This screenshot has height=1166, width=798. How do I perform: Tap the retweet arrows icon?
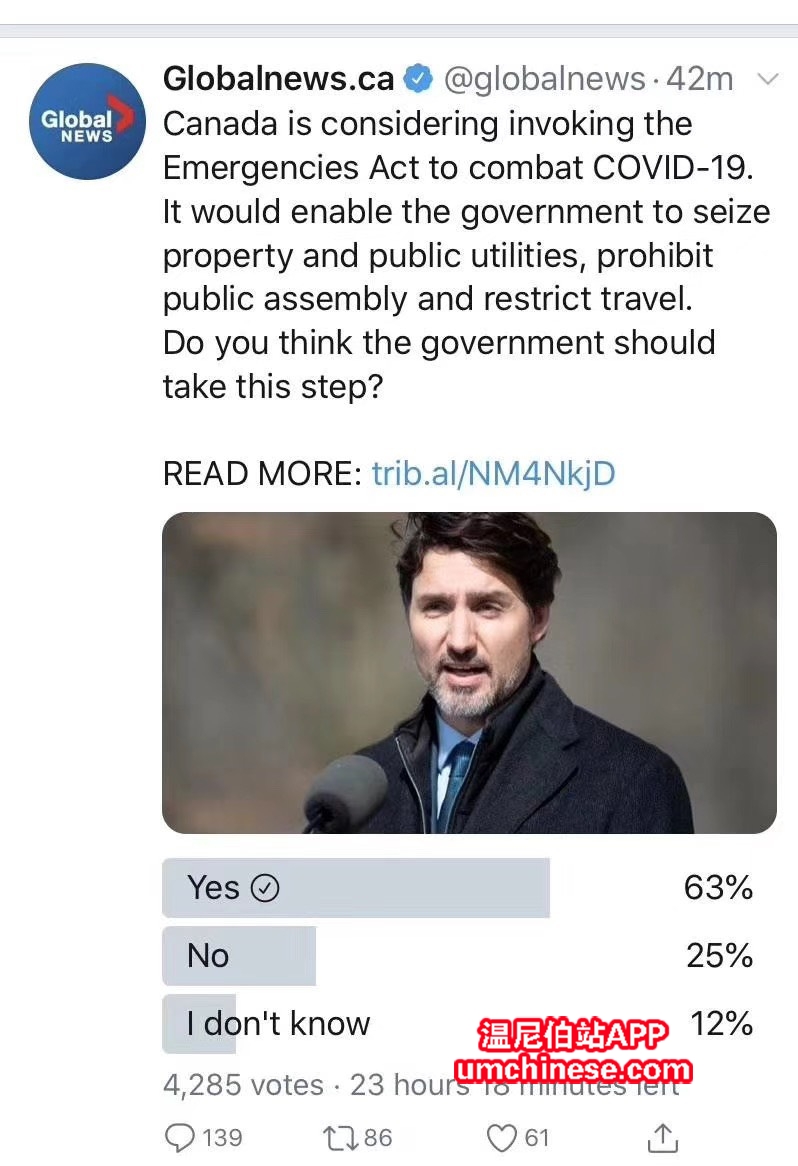pos(337,1137)
